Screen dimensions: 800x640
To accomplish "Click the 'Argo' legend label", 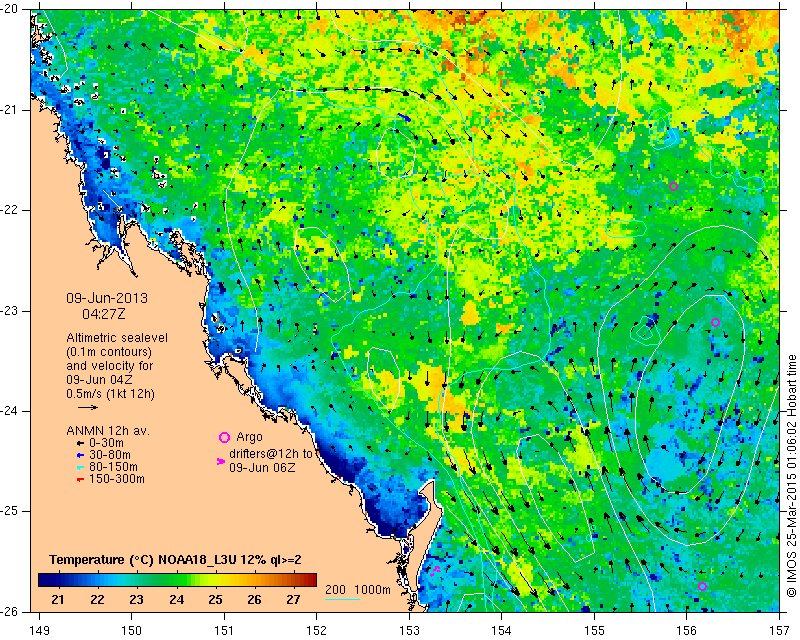I will 249,437.
